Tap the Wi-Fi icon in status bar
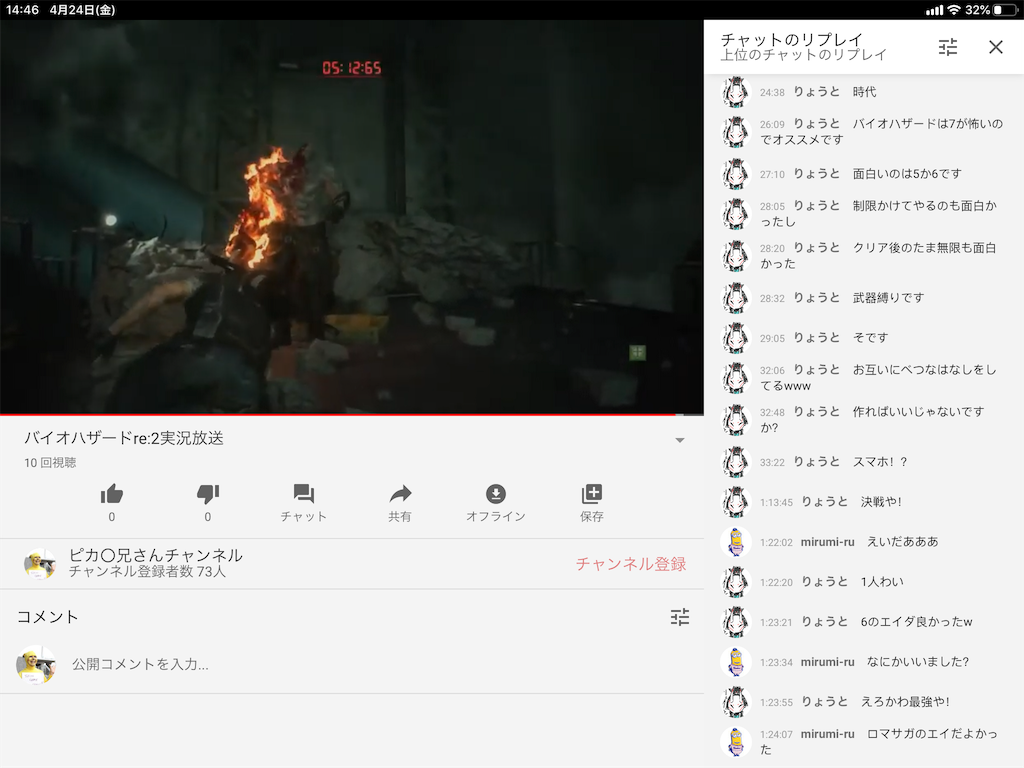The height and width of the screenshot is (768, 1024). click(954, 10)
